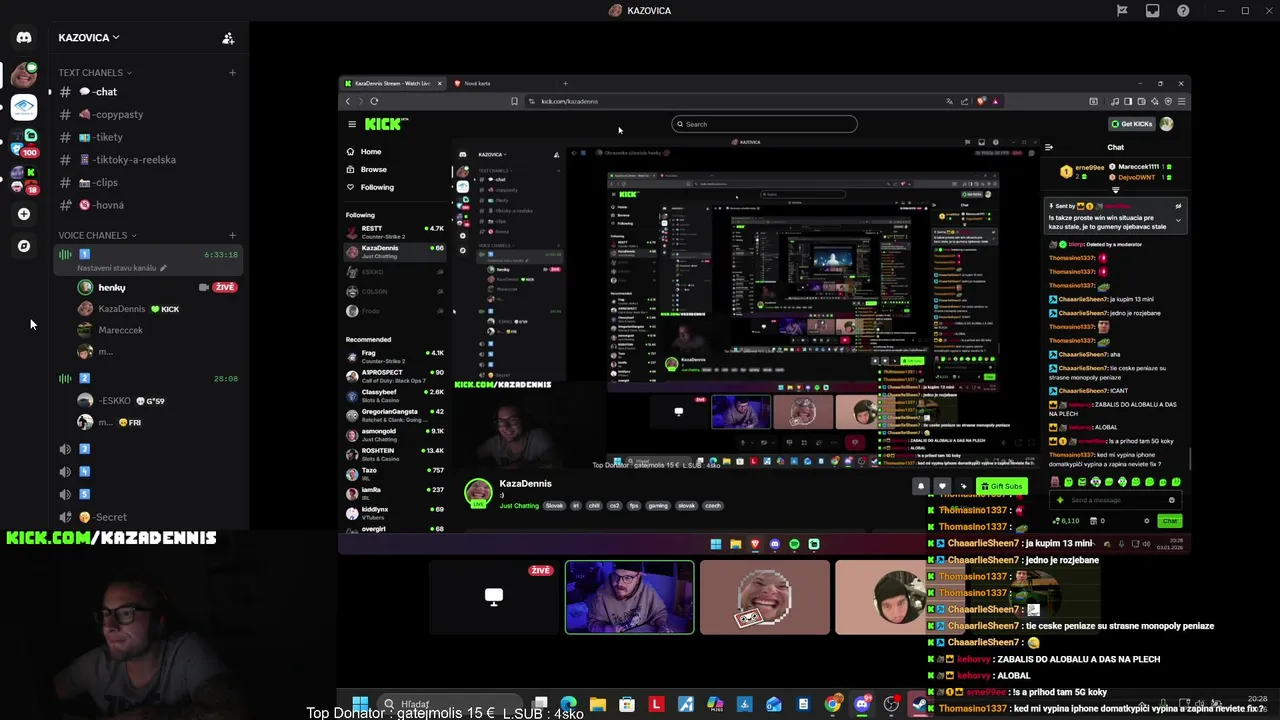Open ROSHTEIN channel in Recommended list

[x=395, y=454]
